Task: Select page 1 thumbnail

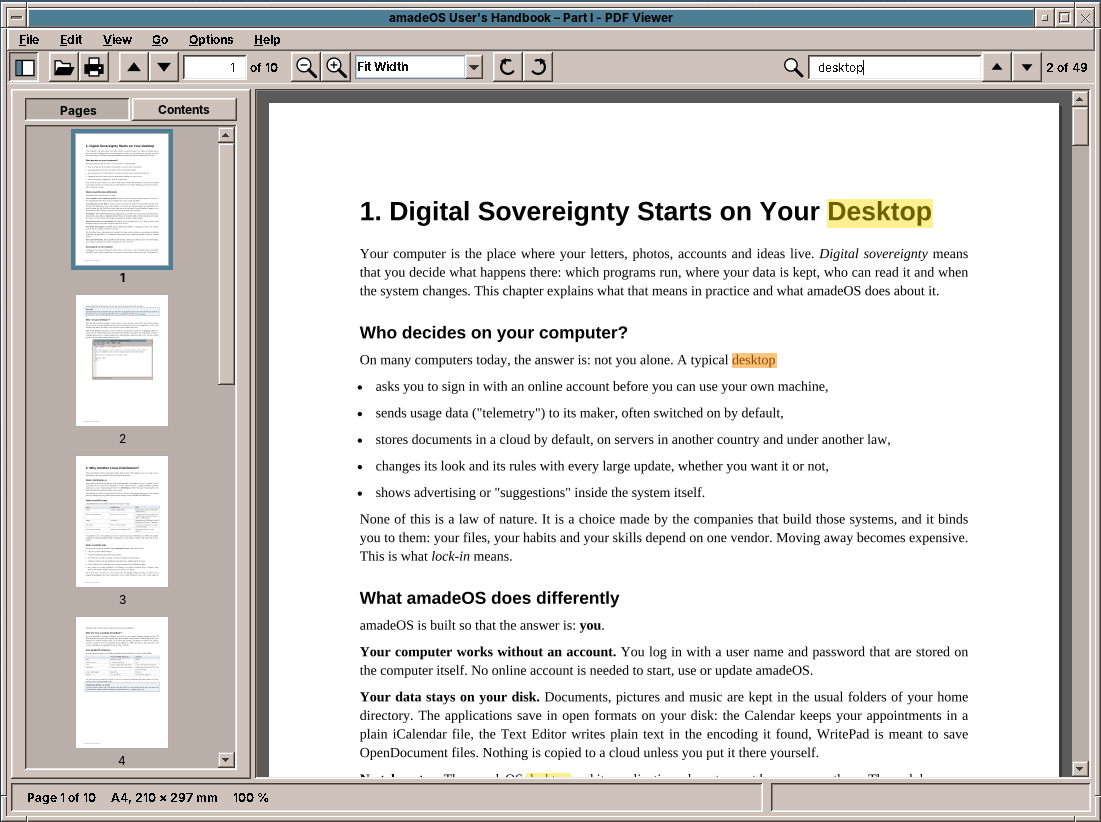Action: point(122,199)
